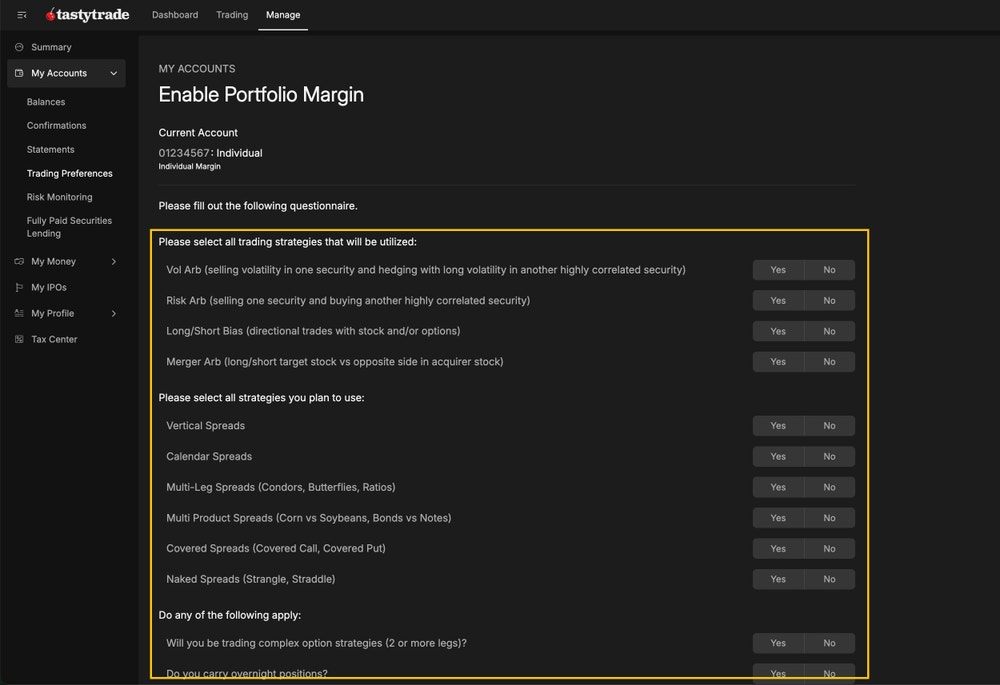1000x685 pixels.
Task: Choose Yes for Vol Arb strategy
Action: pyautogui.click(x=778, y=270)
